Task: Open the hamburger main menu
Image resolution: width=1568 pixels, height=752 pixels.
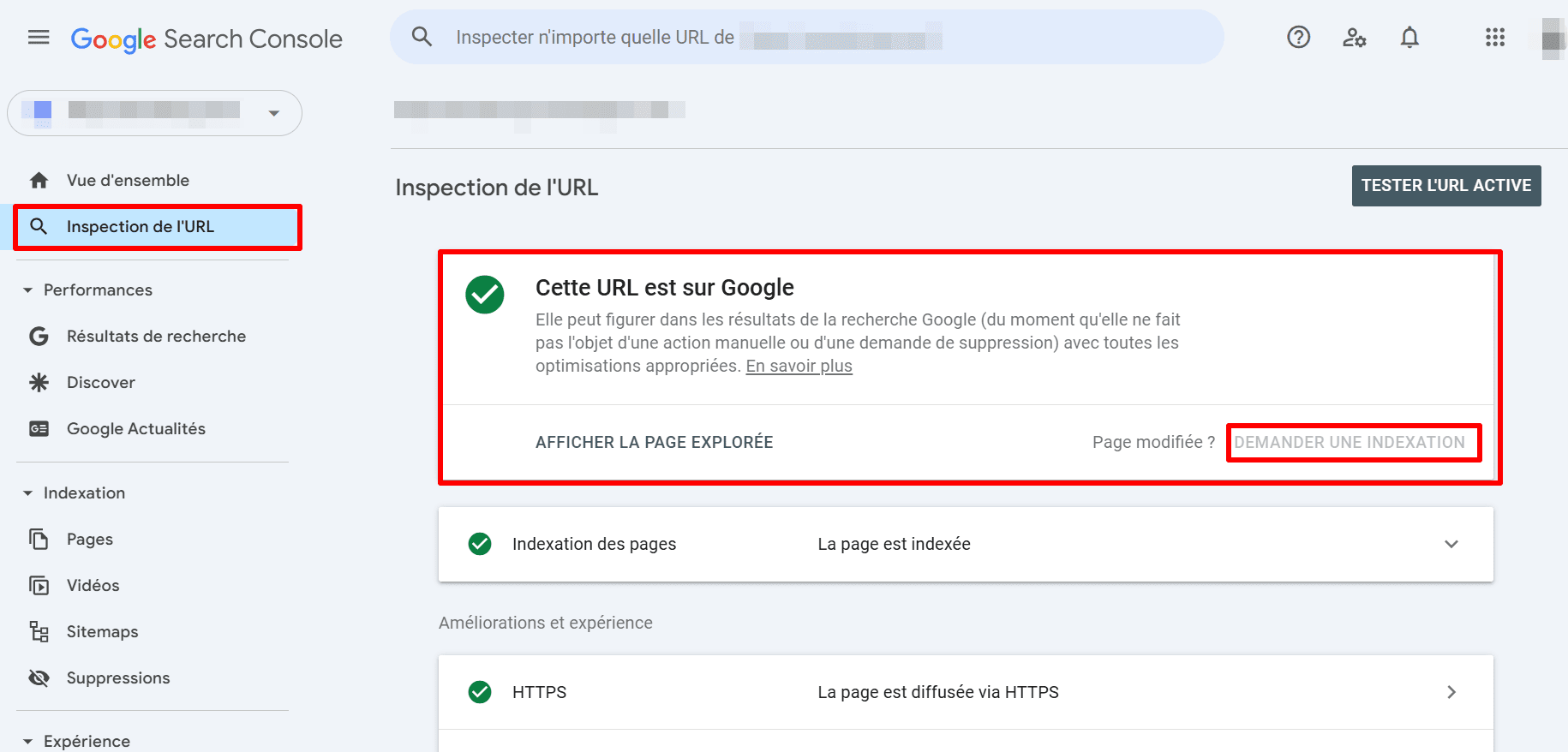Action: click(39, 38)
